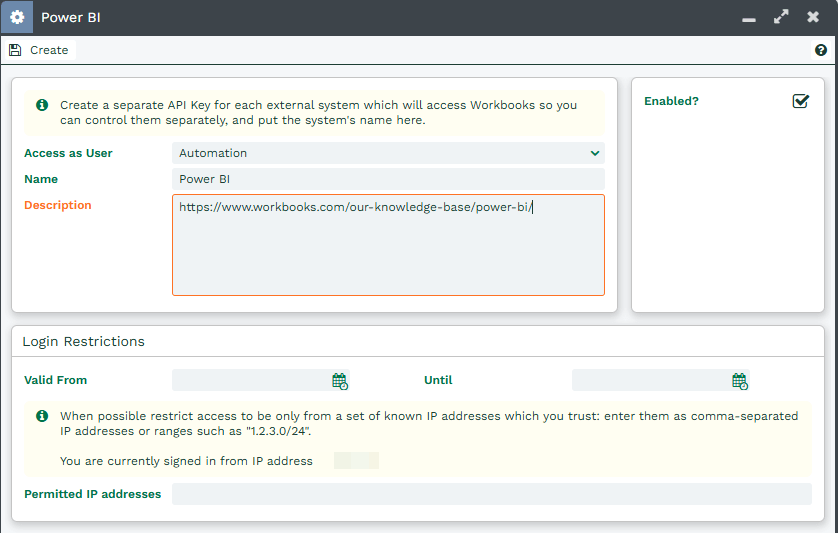The image size is (838, 533).
Task: Click the Permitted IP addresses label
Action: pos(92,494)
